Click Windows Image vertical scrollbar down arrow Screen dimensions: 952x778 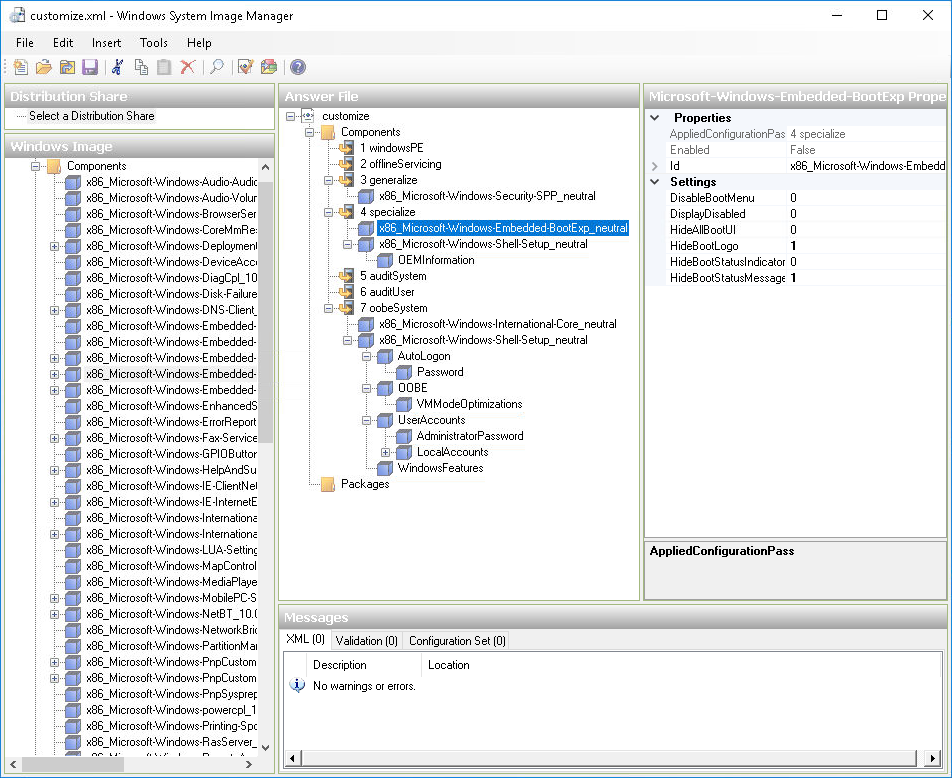pyautogui.click(x=265, y=748)
